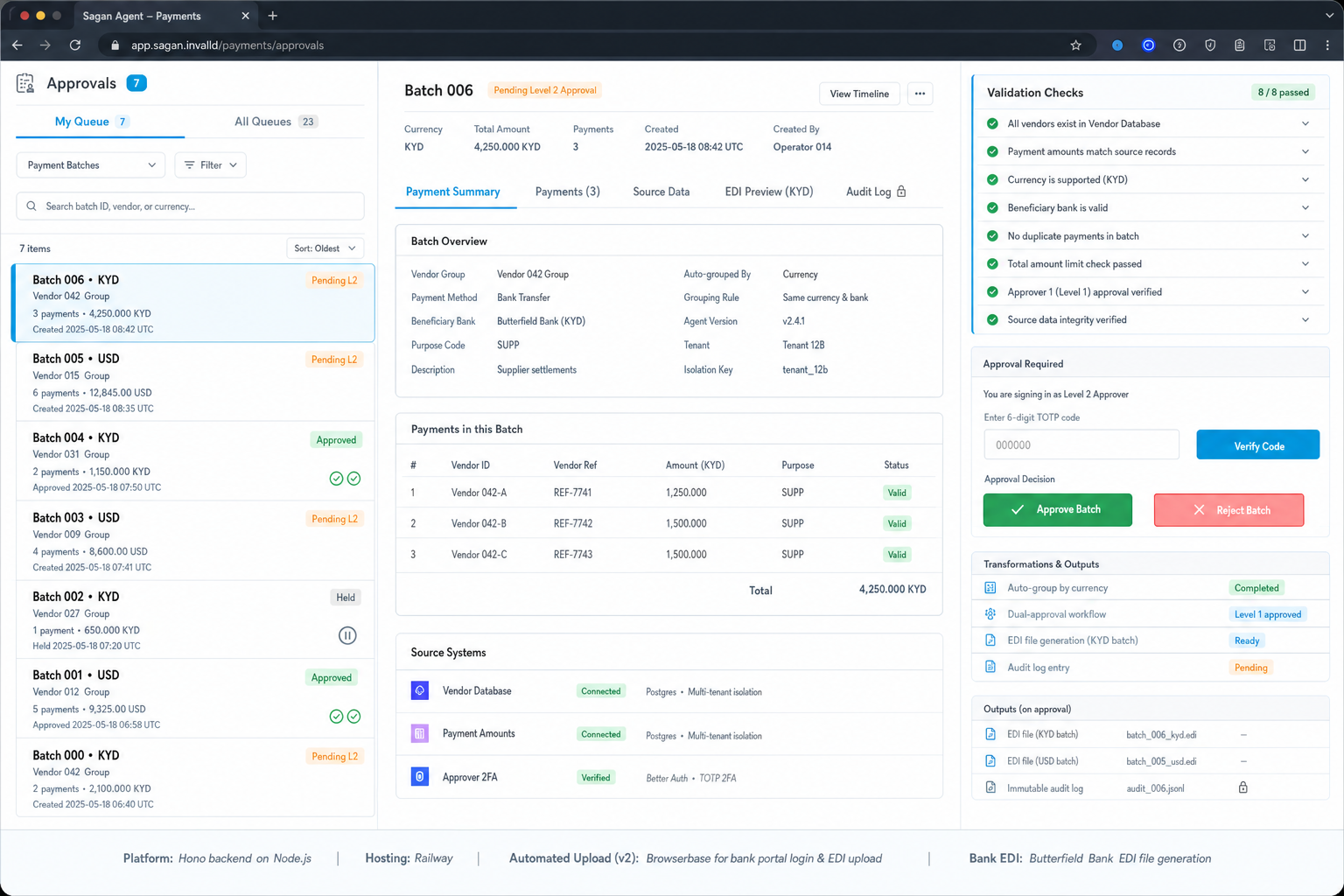The image size is (1344, 896).
Task: Click the green check for Source data integrity verified
Action: (x=992, y=319)
